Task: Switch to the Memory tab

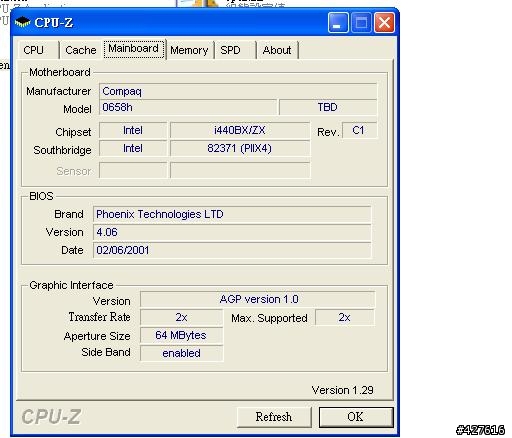Action: pyautogui.click(x=189, y=50)
